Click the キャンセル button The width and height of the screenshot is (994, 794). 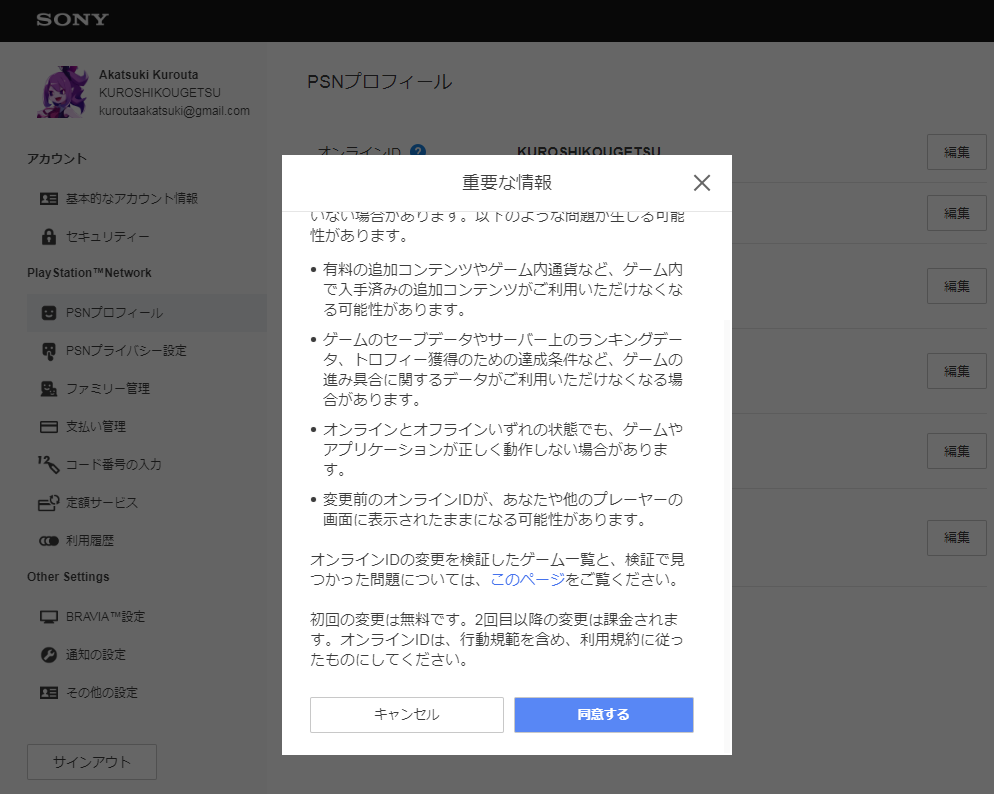[406, 715]
